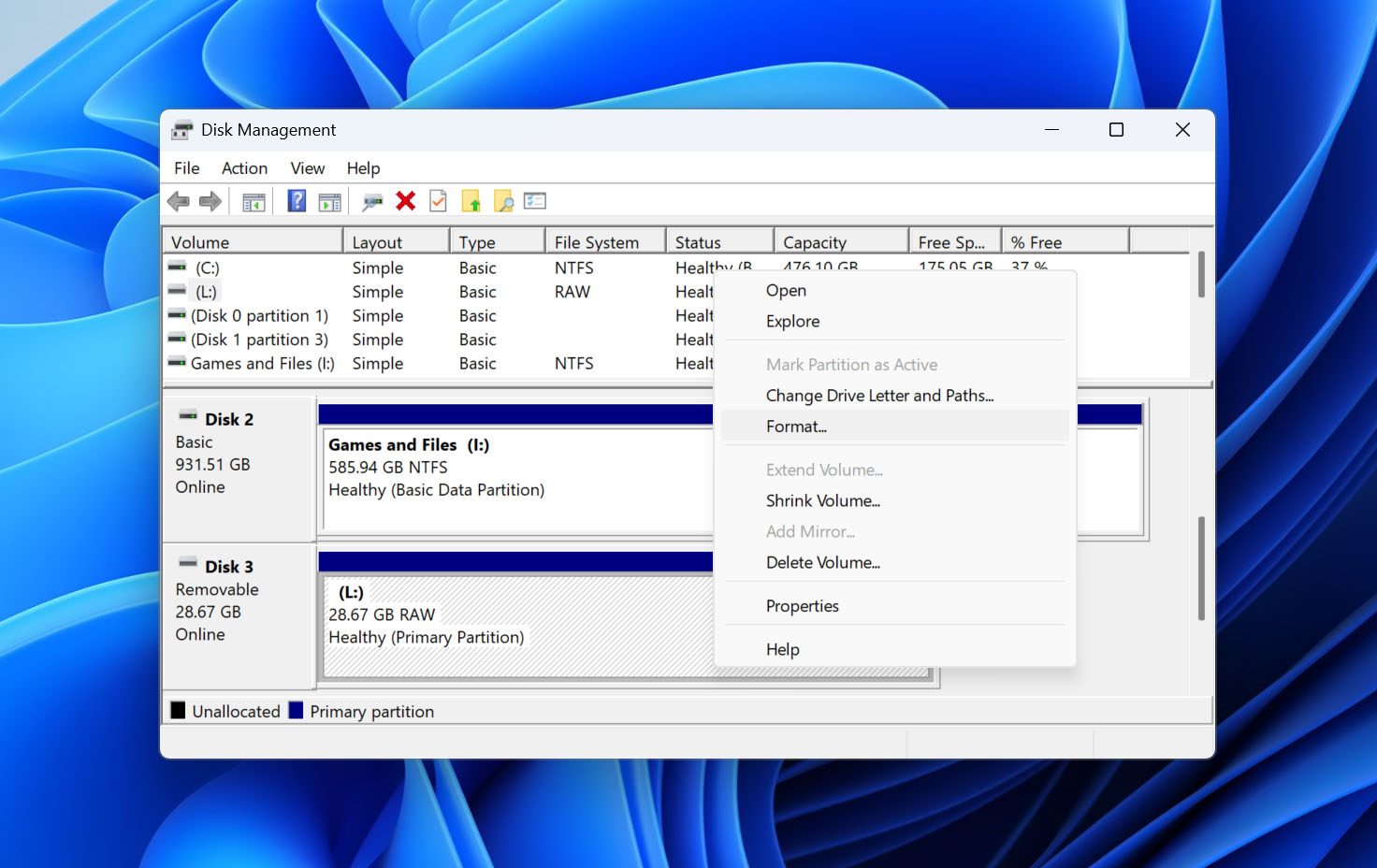Select the (Disk 1 partition 3) row
This screenshot has height=868, width=1377.
click(x=440, y=340)
